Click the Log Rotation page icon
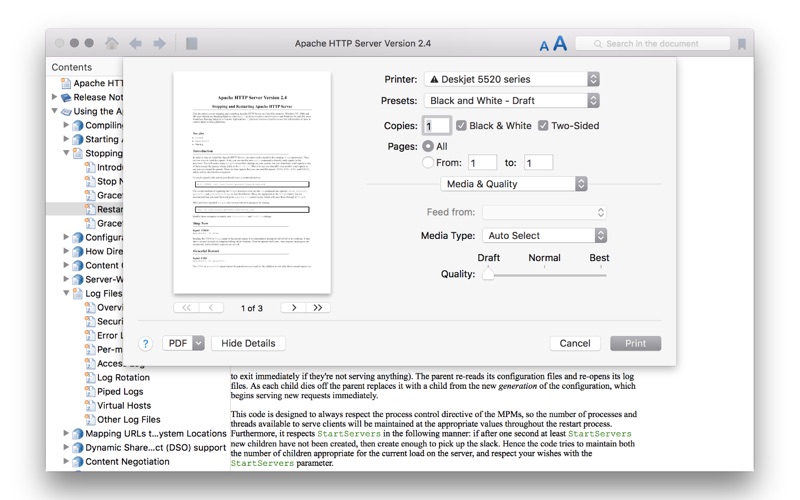The image size is (800, 500). coord(90,378)
